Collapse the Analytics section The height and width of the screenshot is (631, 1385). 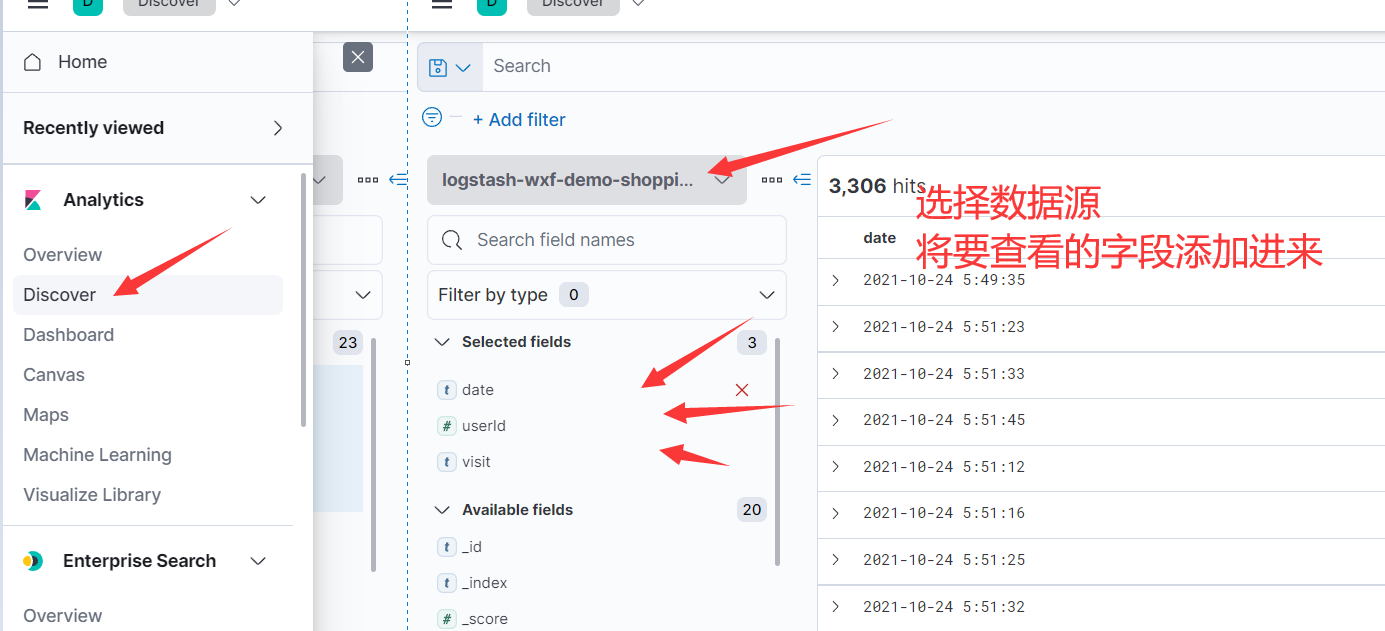tap(258, 200)
